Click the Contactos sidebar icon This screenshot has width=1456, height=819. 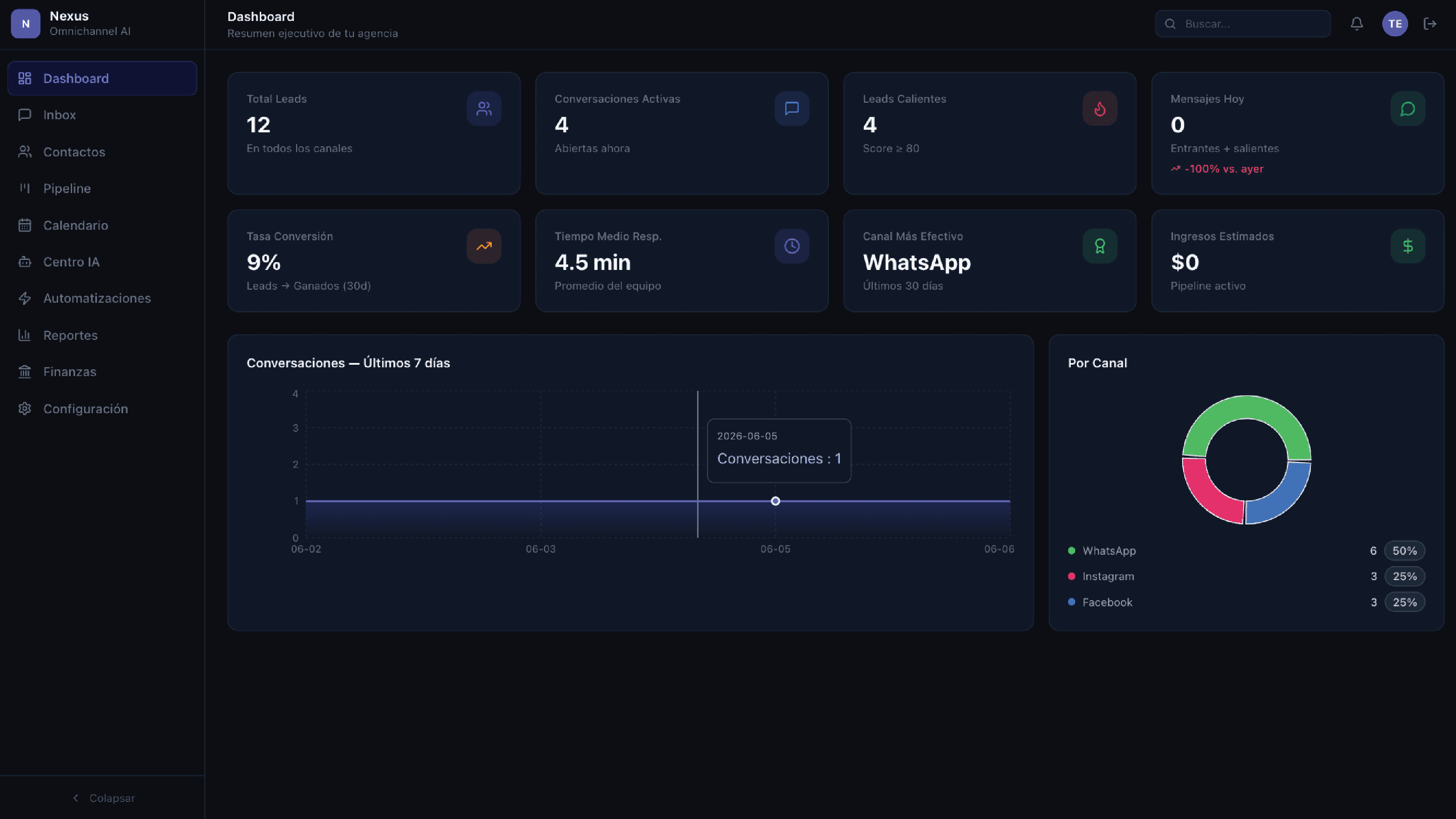[24, 152]
